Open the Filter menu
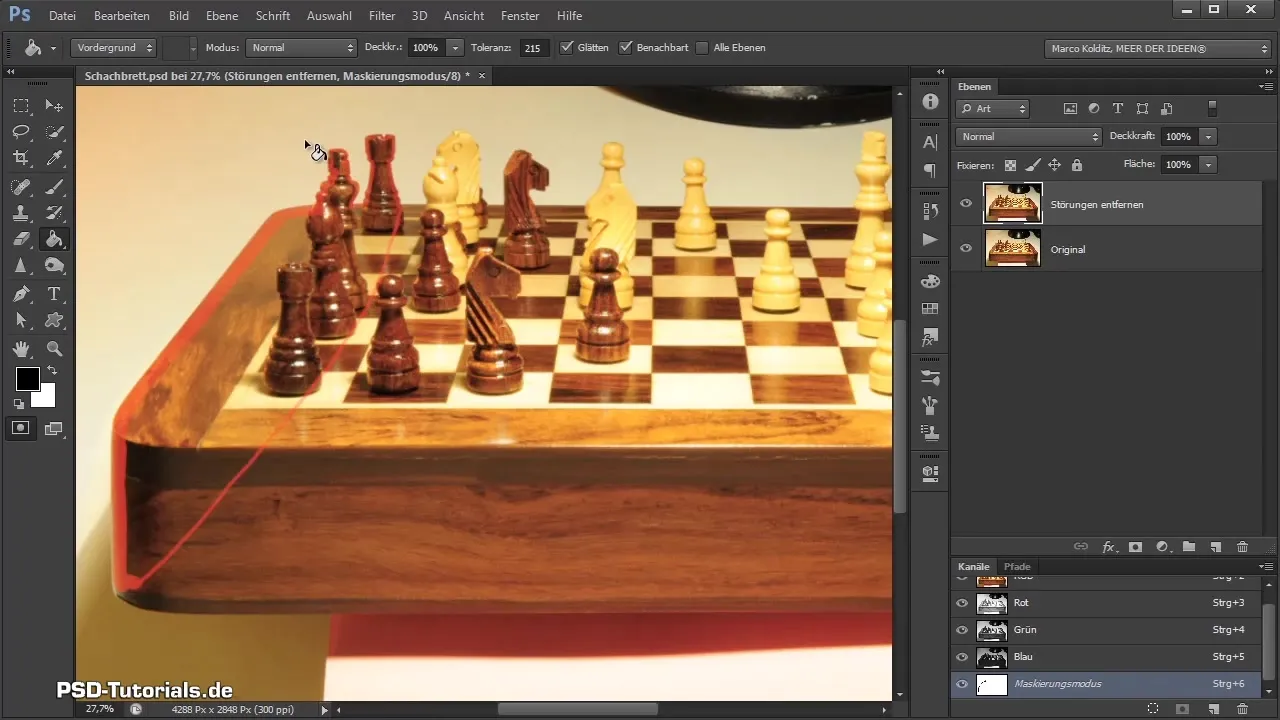 pyautogui.click(x=382, y=16)
